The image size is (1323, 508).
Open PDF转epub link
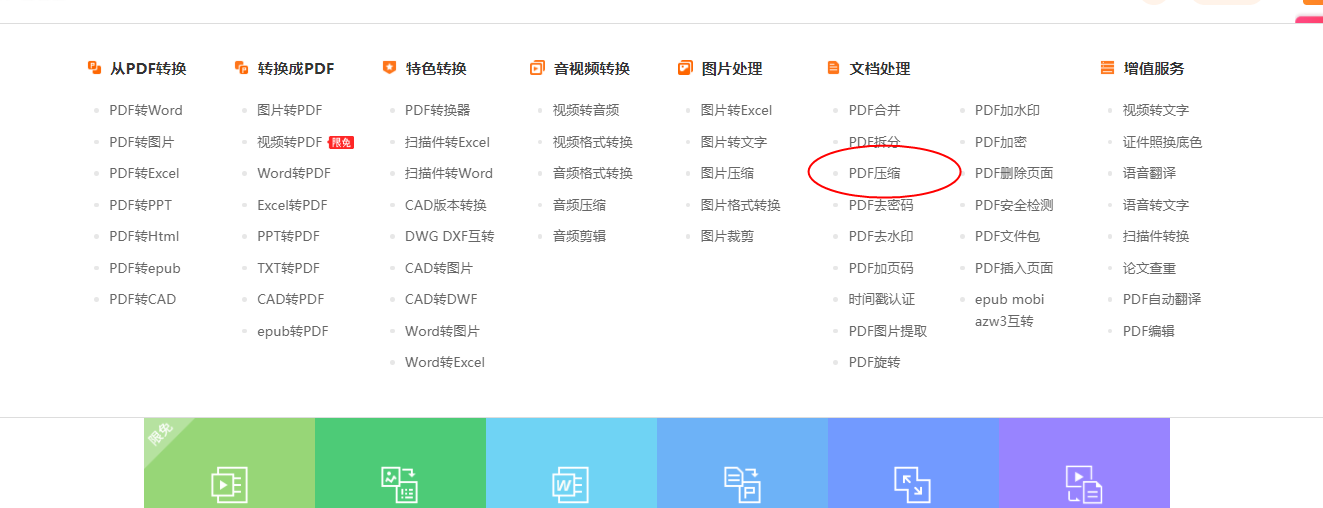pos(145,268)
